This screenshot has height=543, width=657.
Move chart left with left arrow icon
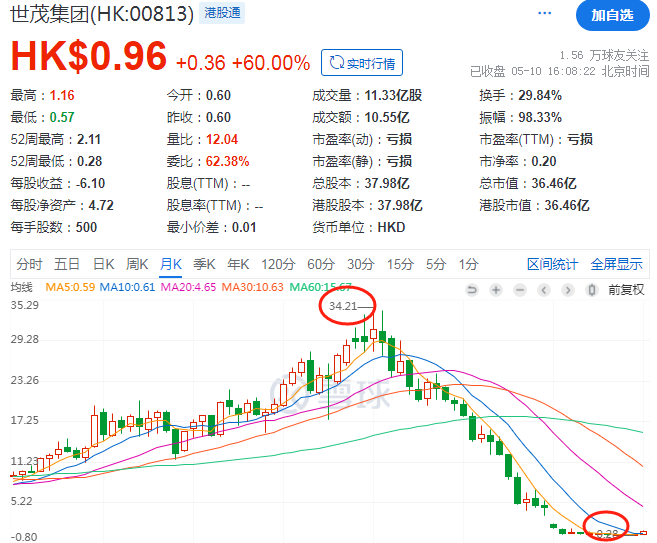[x=544, y=290]
